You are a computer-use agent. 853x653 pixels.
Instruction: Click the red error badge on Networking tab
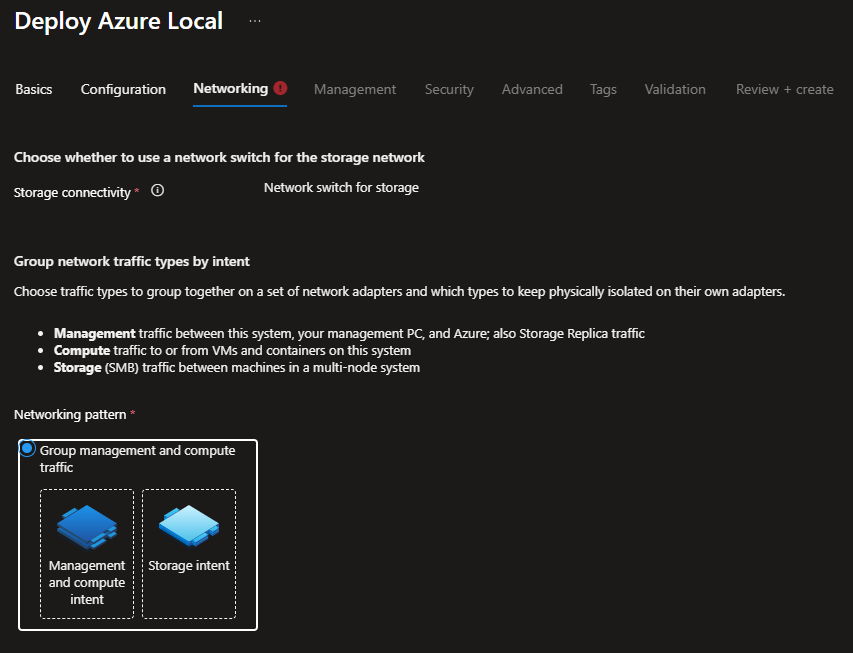(x=280, y=88)
